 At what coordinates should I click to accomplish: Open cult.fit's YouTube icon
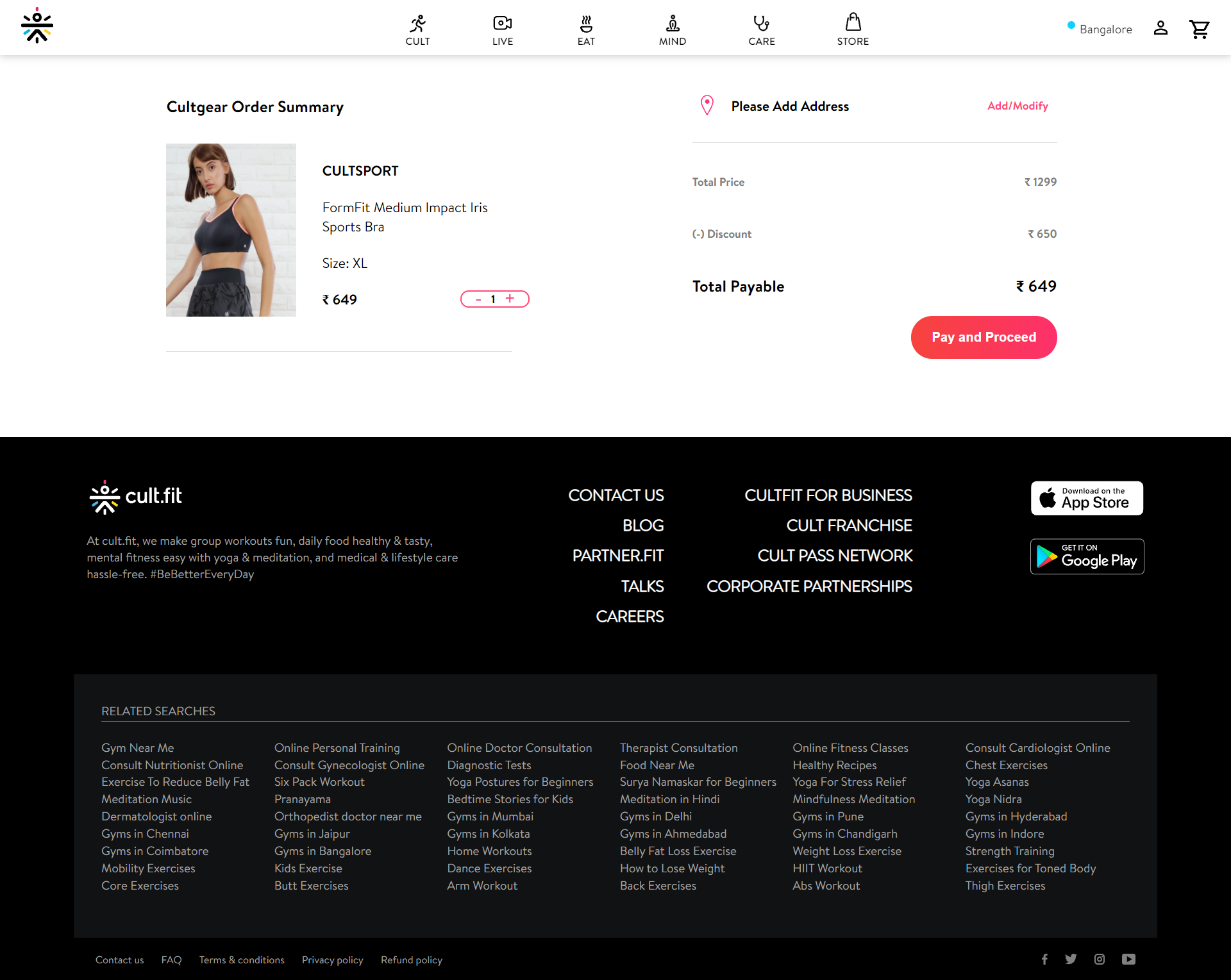tap(1128, 959)
